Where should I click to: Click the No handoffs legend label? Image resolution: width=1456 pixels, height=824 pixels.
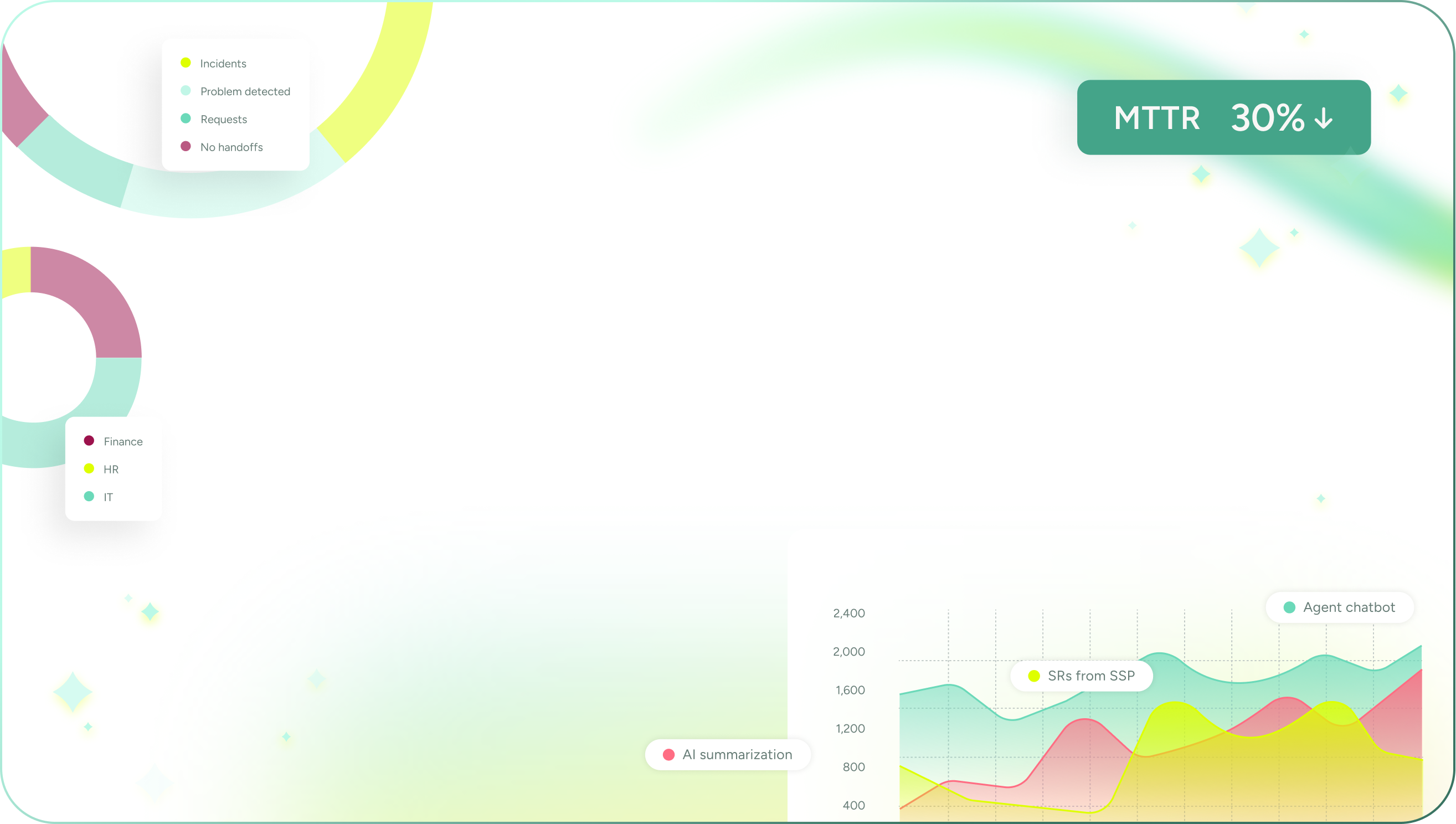tap(231, 147)
